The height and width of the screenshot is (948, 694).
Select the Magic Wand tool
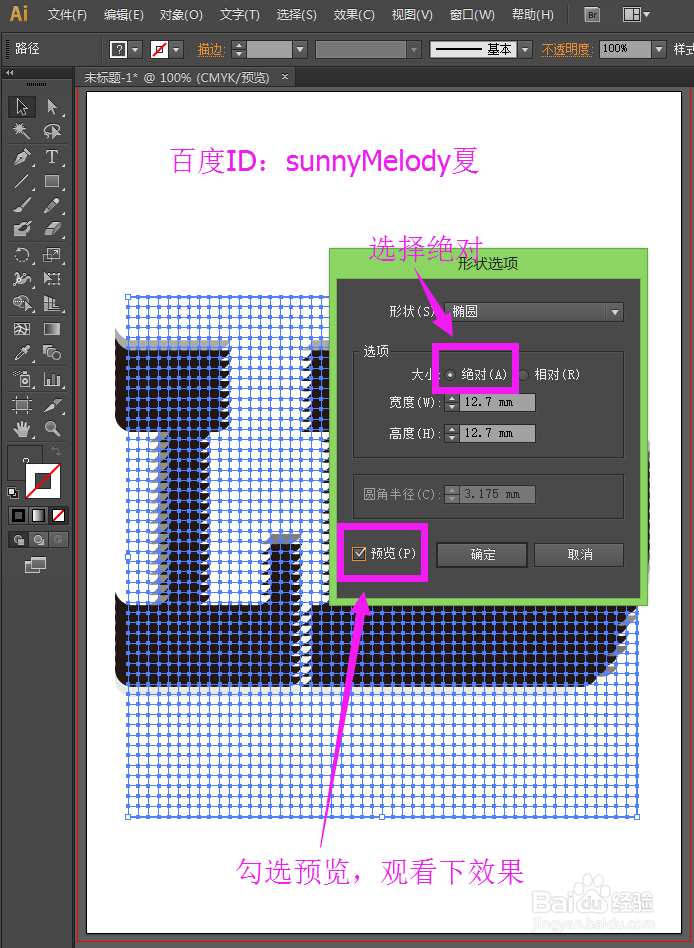tap(22, 131)
